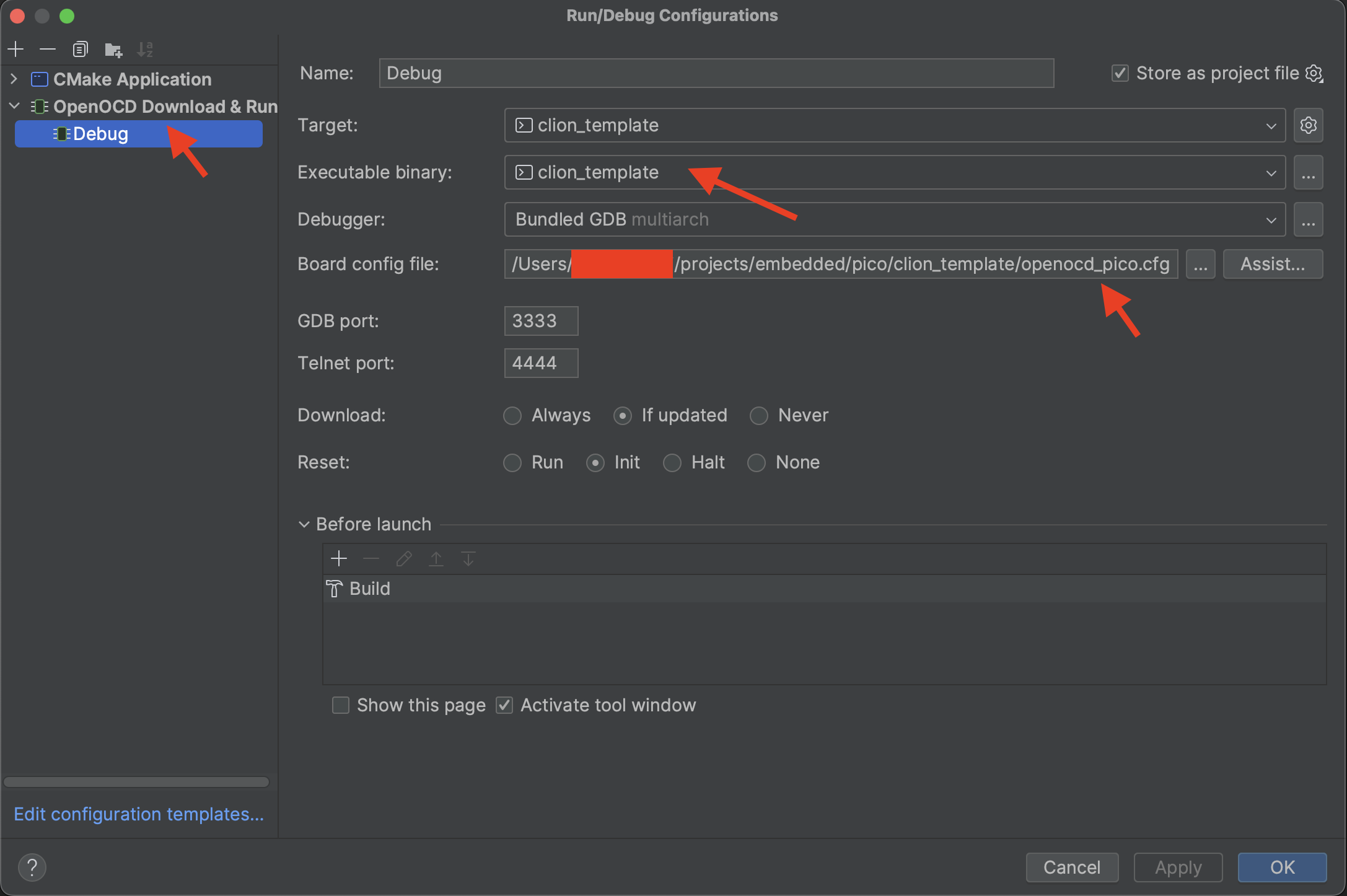
Task: Expand the Before launch section
Action: click(x=303, y=523)
